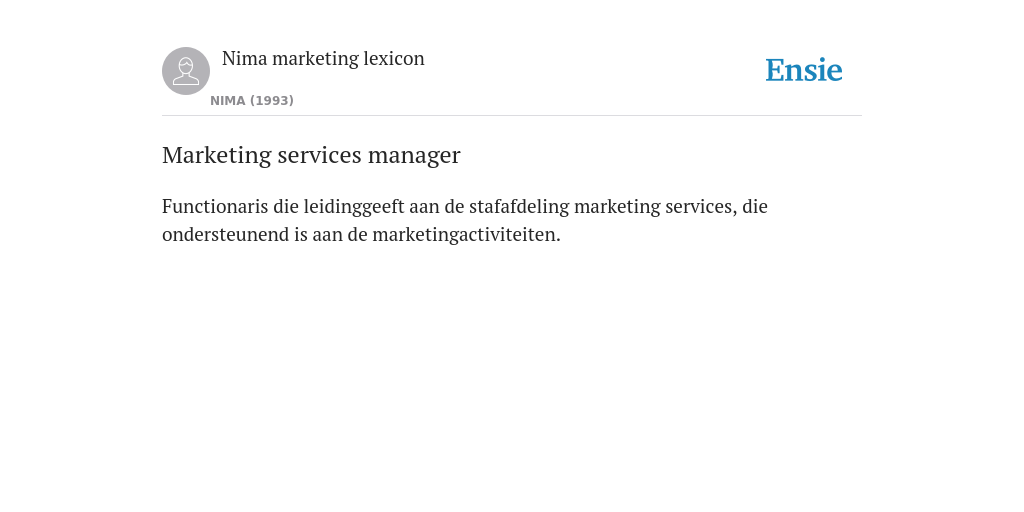Select the Marketing services manager heading
The width and height of the screenshot is (1024, 512).
(311, 155)
